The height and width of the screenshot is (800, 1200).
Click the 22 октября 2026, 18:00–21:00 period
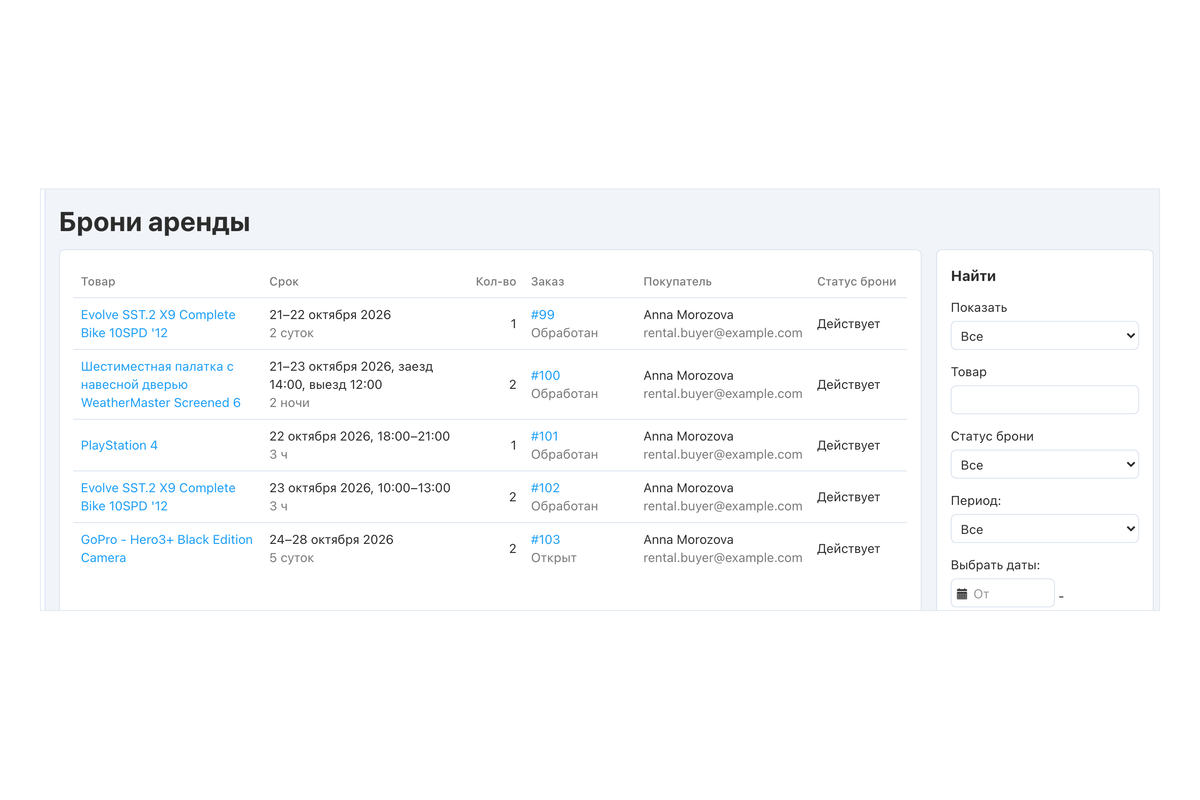(360, 437)
